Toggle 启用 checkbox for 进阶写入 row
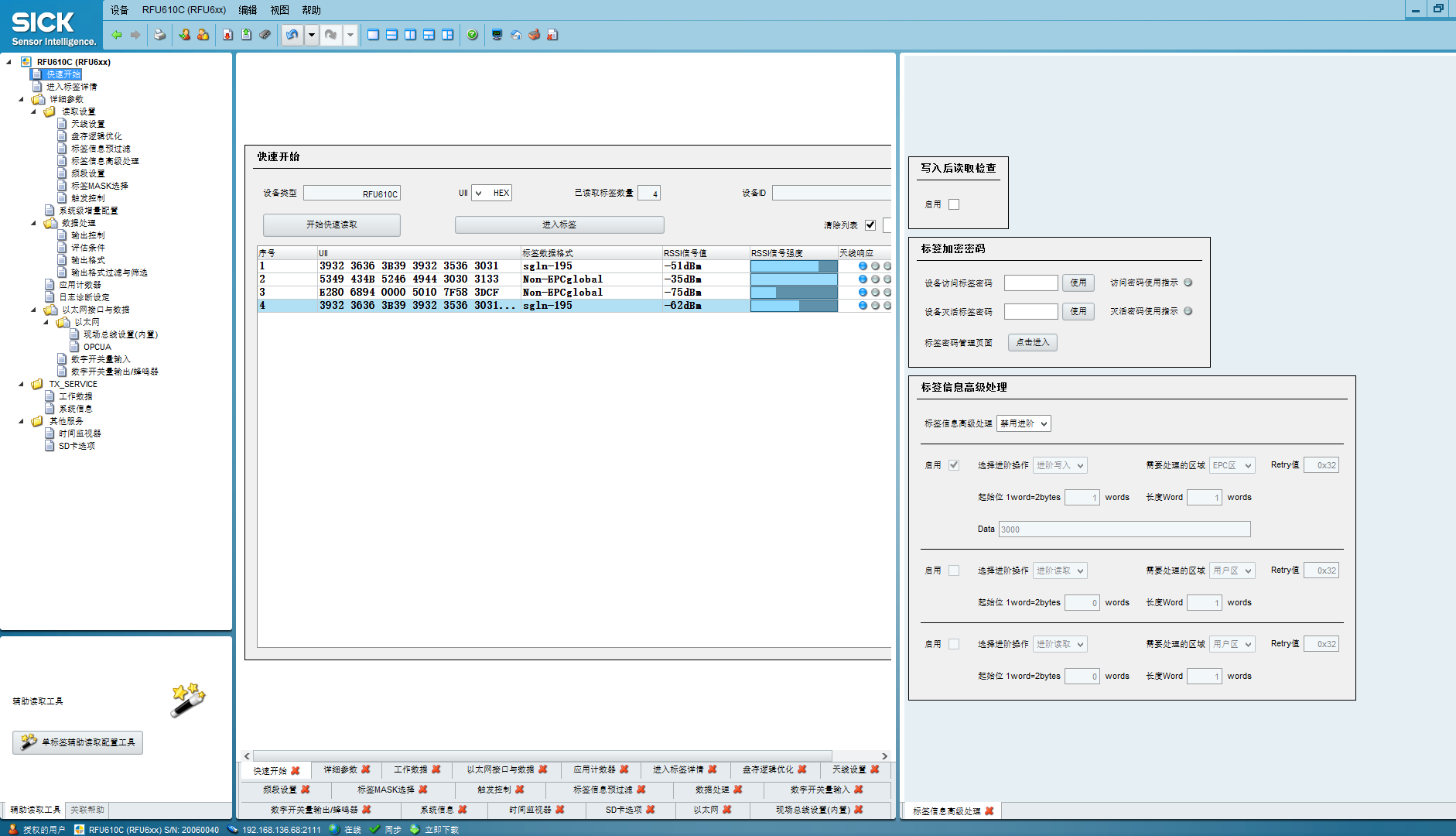Screen dimensions: 1456x836 tap(954, 465)
